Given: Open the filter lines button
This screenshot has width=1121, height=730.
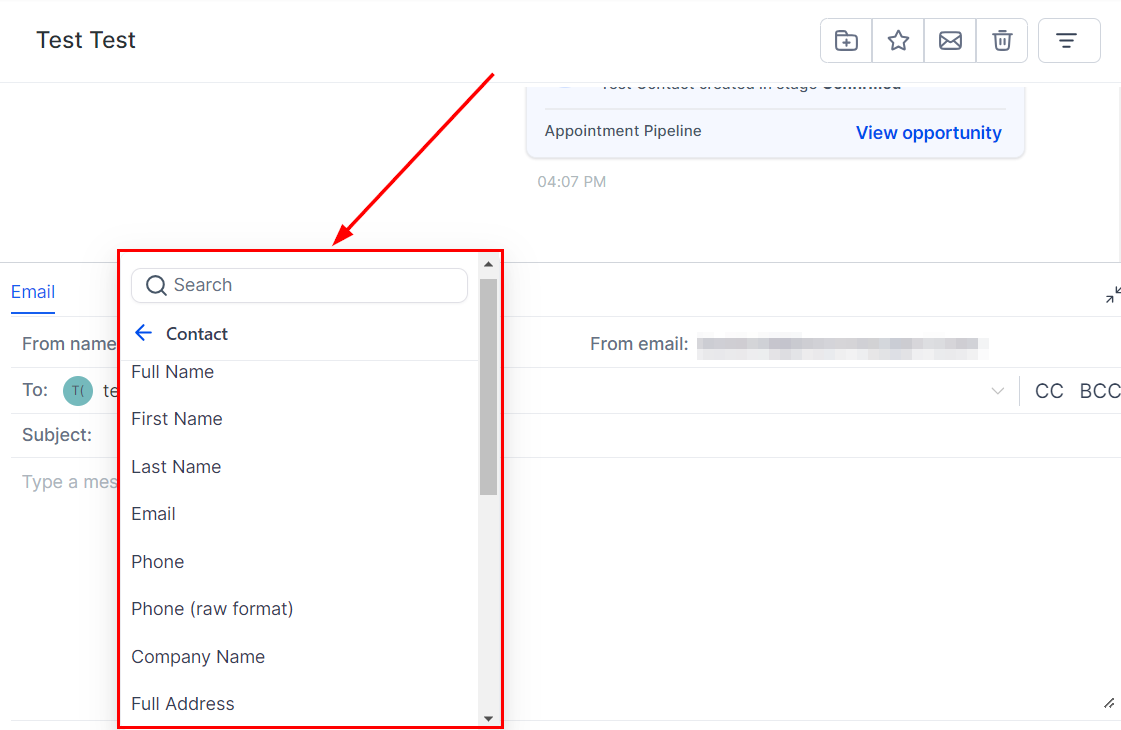Looking at the screenshot, I should click(1068, 41).
